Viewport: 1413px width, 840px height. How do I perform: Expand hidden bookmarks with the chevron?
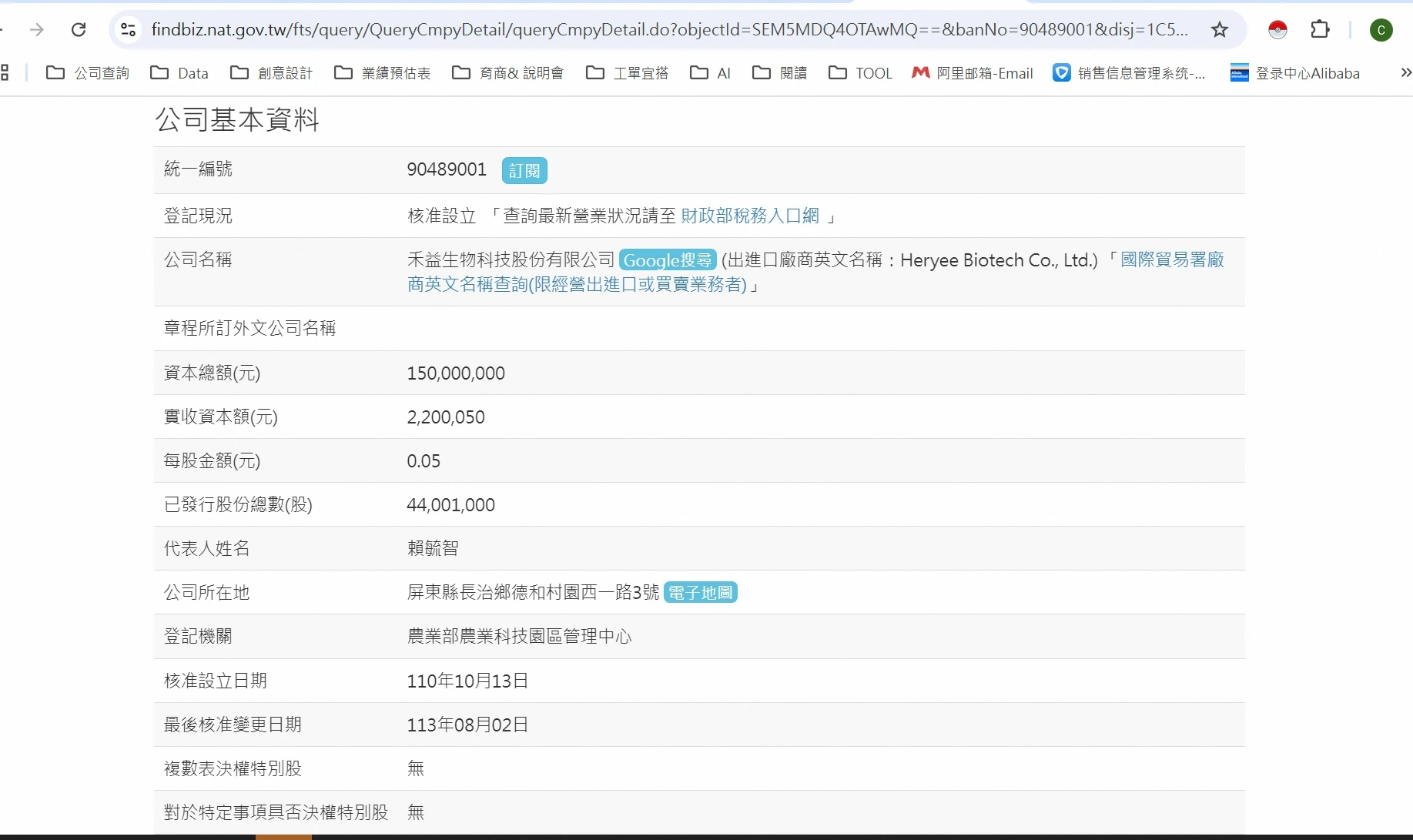(1405, 73)
